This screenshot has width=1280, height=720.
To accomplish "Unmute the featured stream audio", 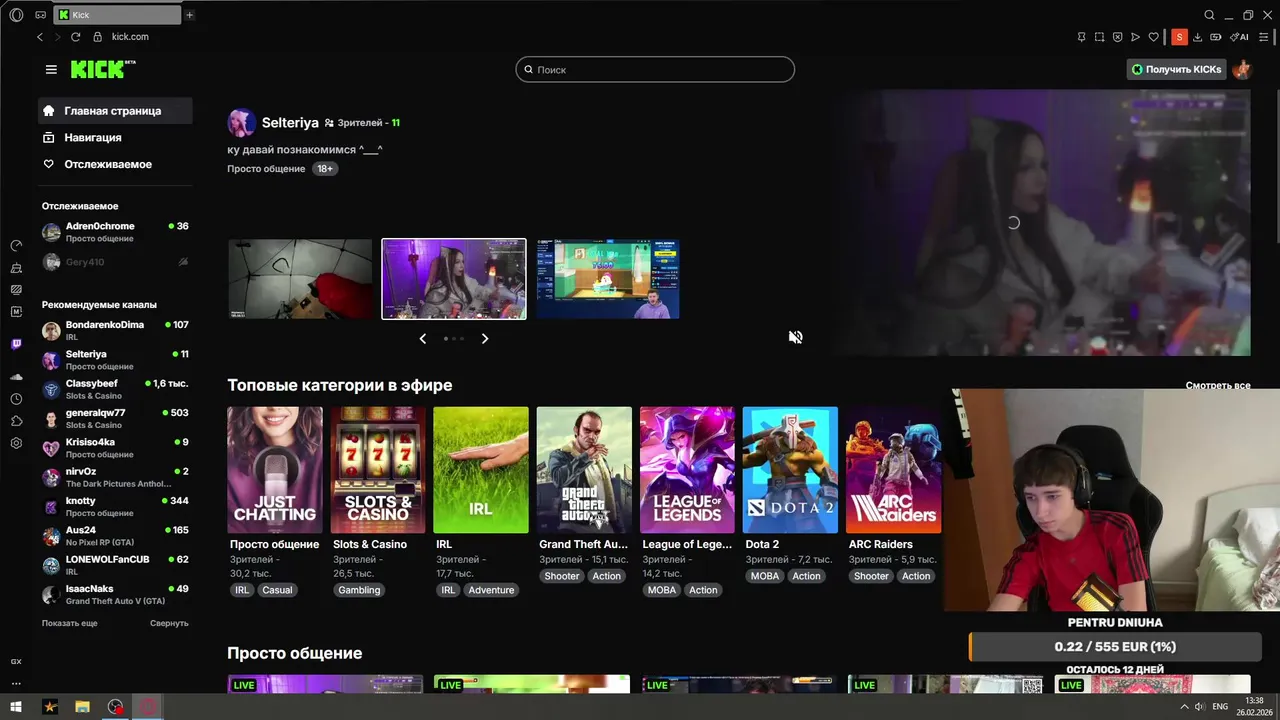I will [x=795, y=337].
